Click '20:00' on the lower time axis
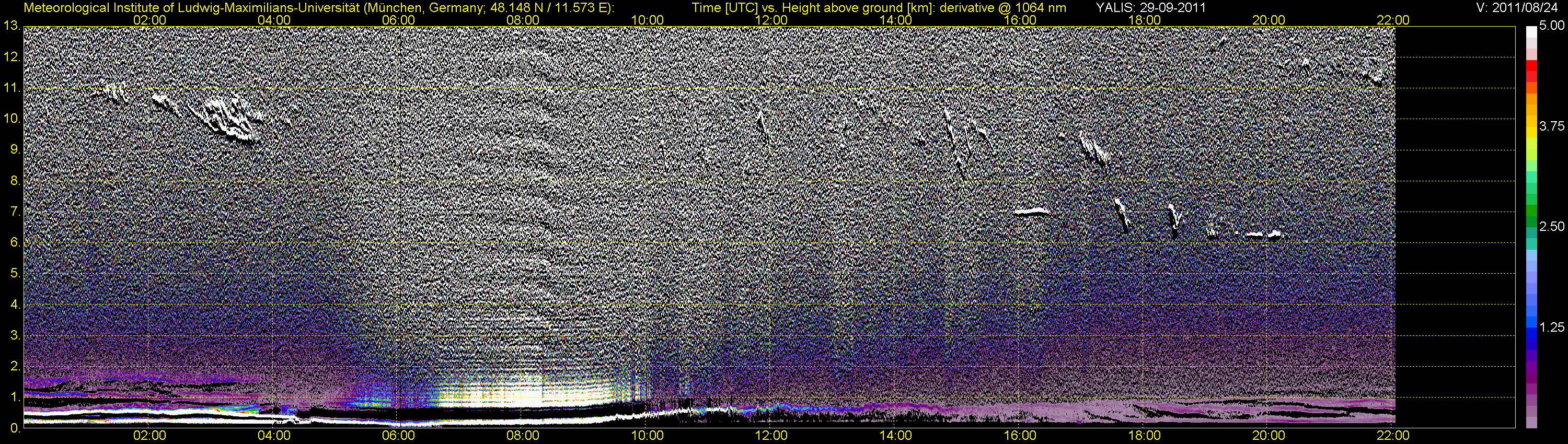 (x=1269, y=436)
